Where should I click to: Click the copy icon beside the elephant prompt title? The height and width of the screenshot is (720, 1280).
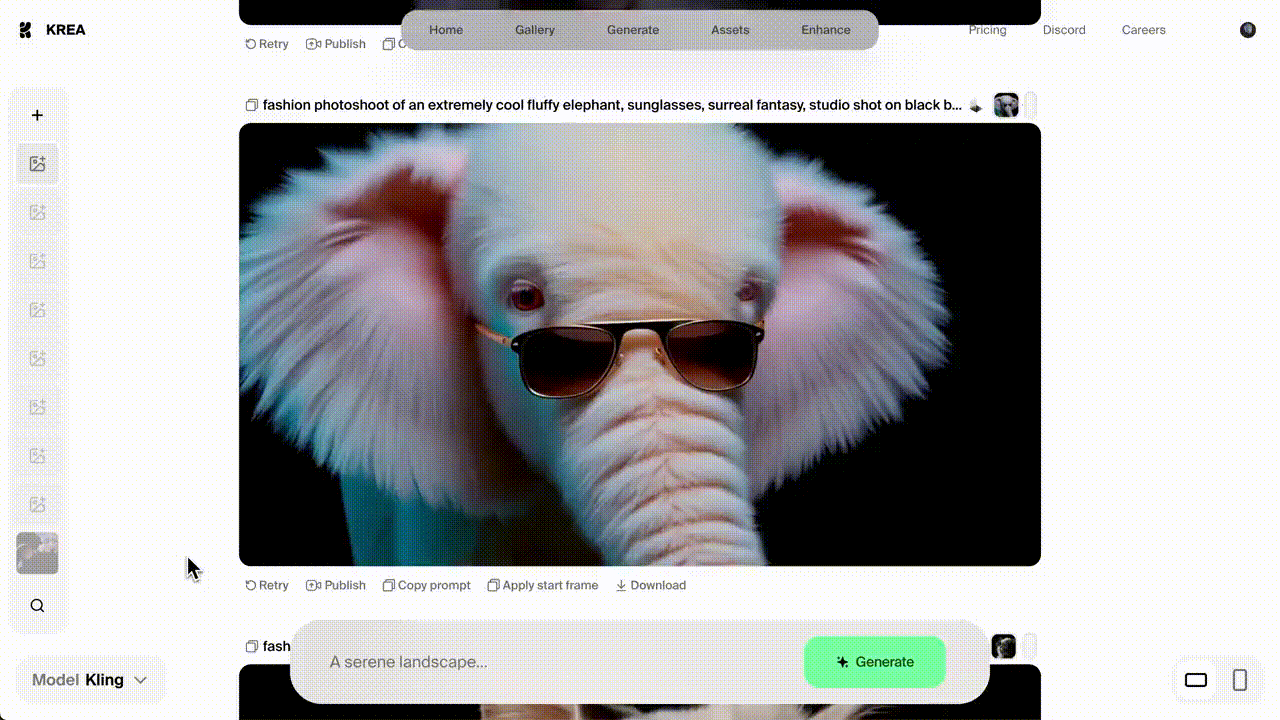[252, 105]
